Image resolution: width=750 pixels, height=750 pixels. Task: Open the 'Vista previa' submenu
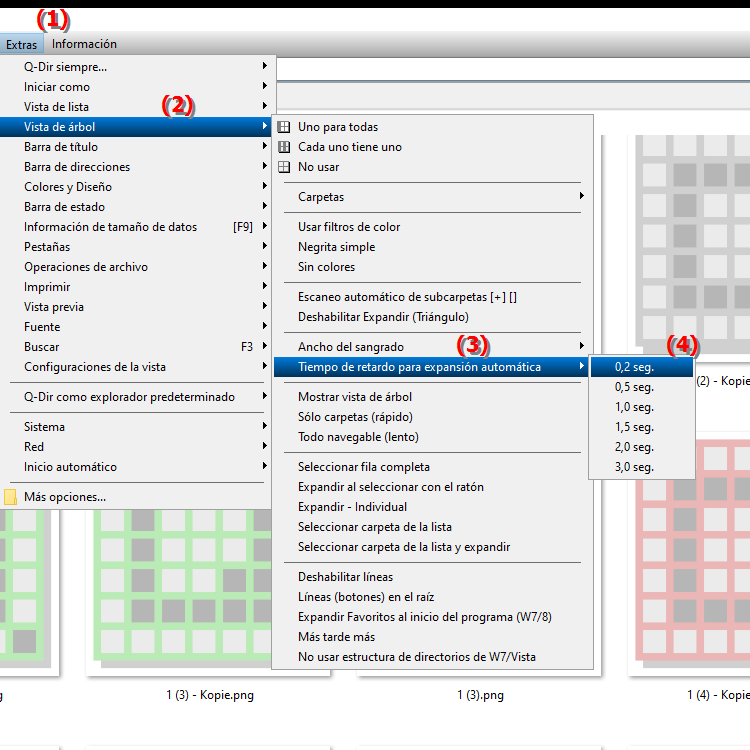click(x=136, y=307)
